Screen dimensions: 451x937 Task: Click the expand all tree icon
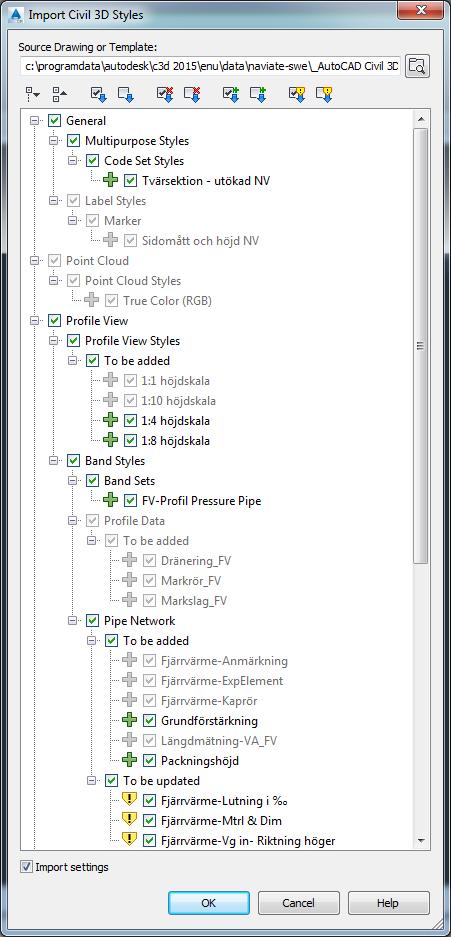(x=32, y=93)
